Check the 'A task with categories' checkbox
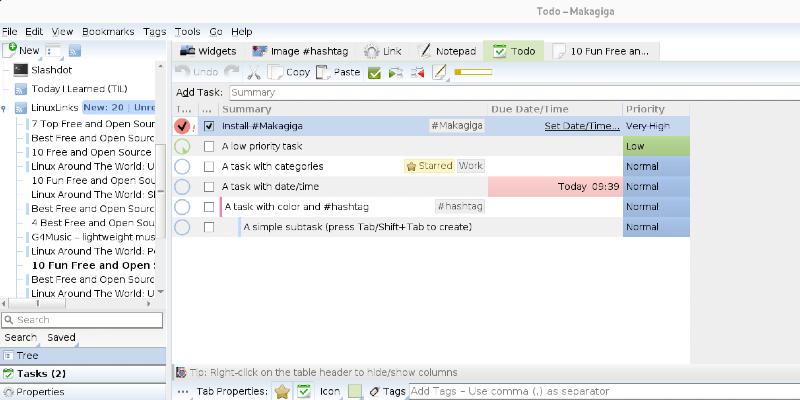The image size is (800, 400). (209, 166)
